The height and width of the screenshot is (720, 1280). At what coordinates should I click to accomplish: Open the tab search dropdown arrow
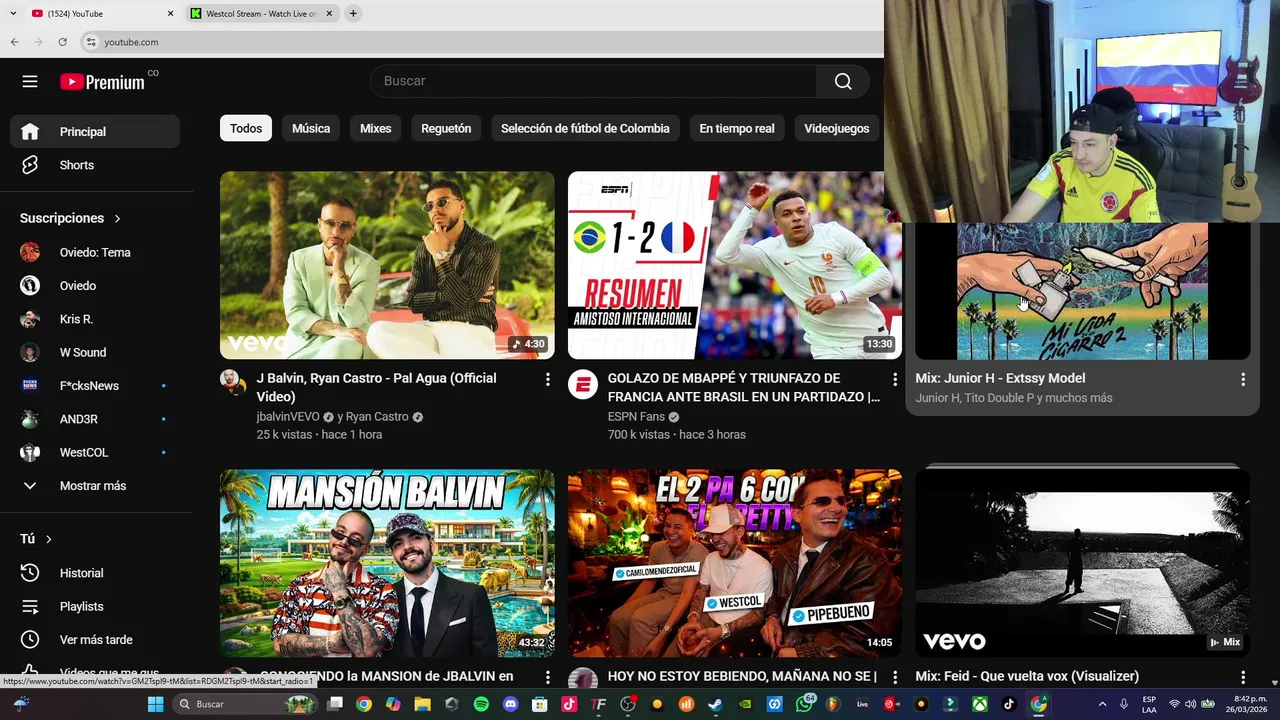click(x=13, y=13)
